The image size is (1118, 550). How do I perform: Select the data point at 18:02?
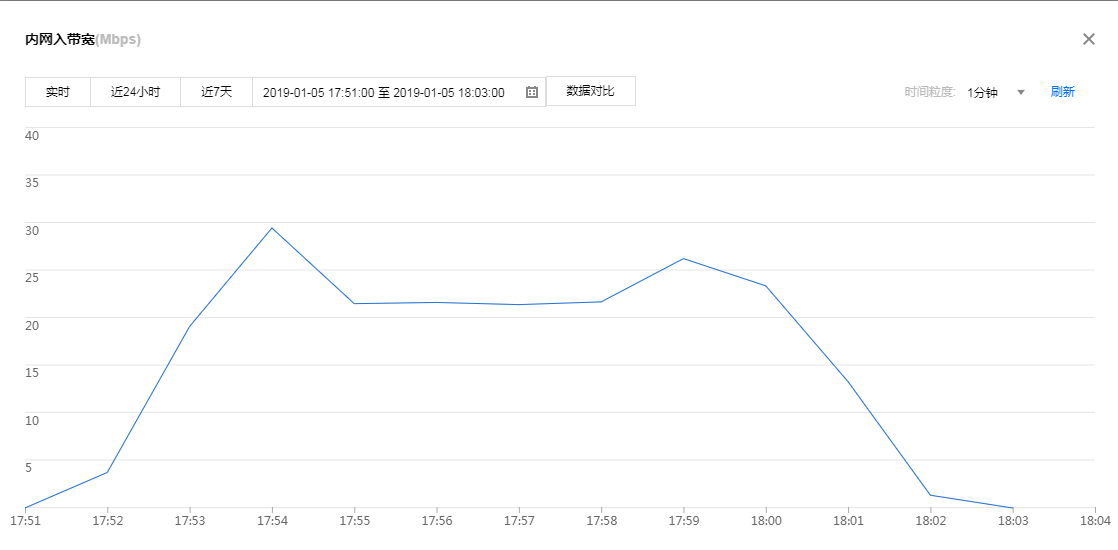930,495
